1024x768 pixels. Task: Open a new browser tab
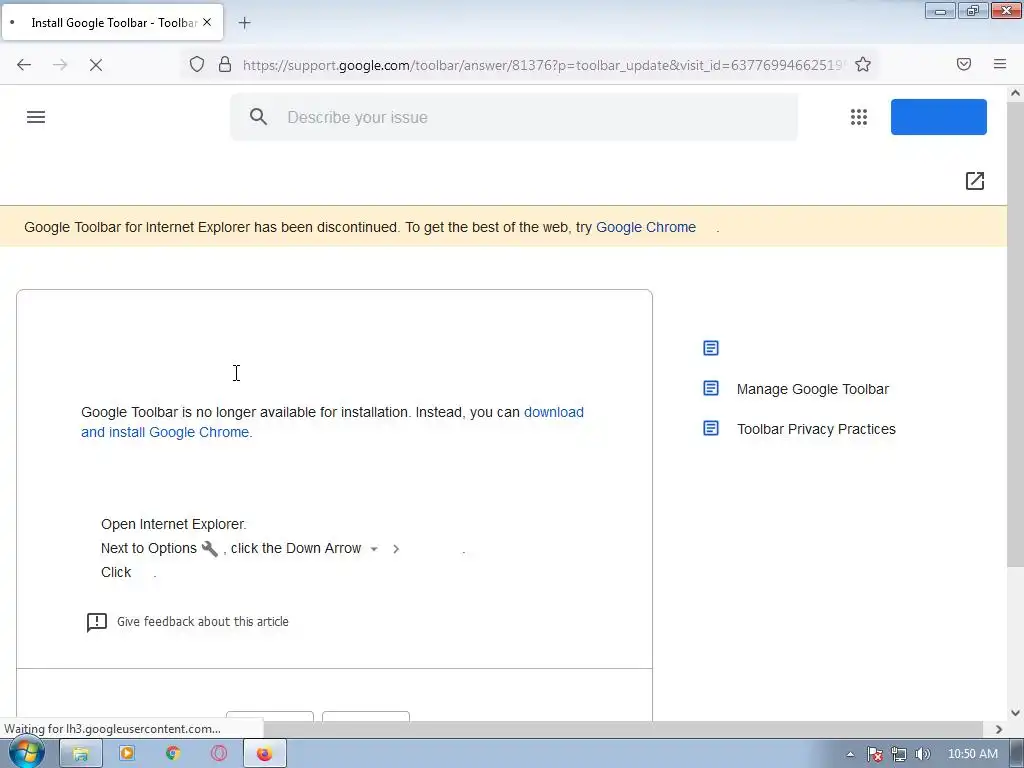[244, 23]
